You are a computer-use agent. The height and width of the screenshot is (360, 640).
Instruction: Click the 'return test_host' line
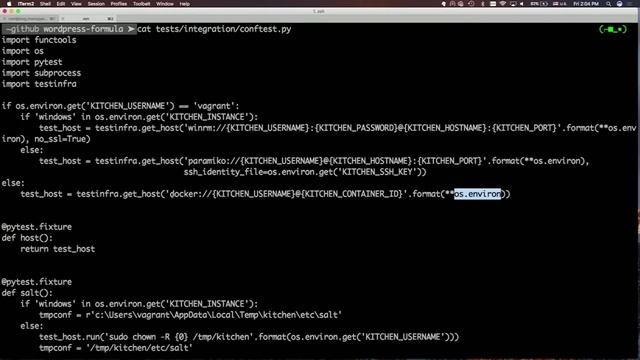(x=58, y=249)
